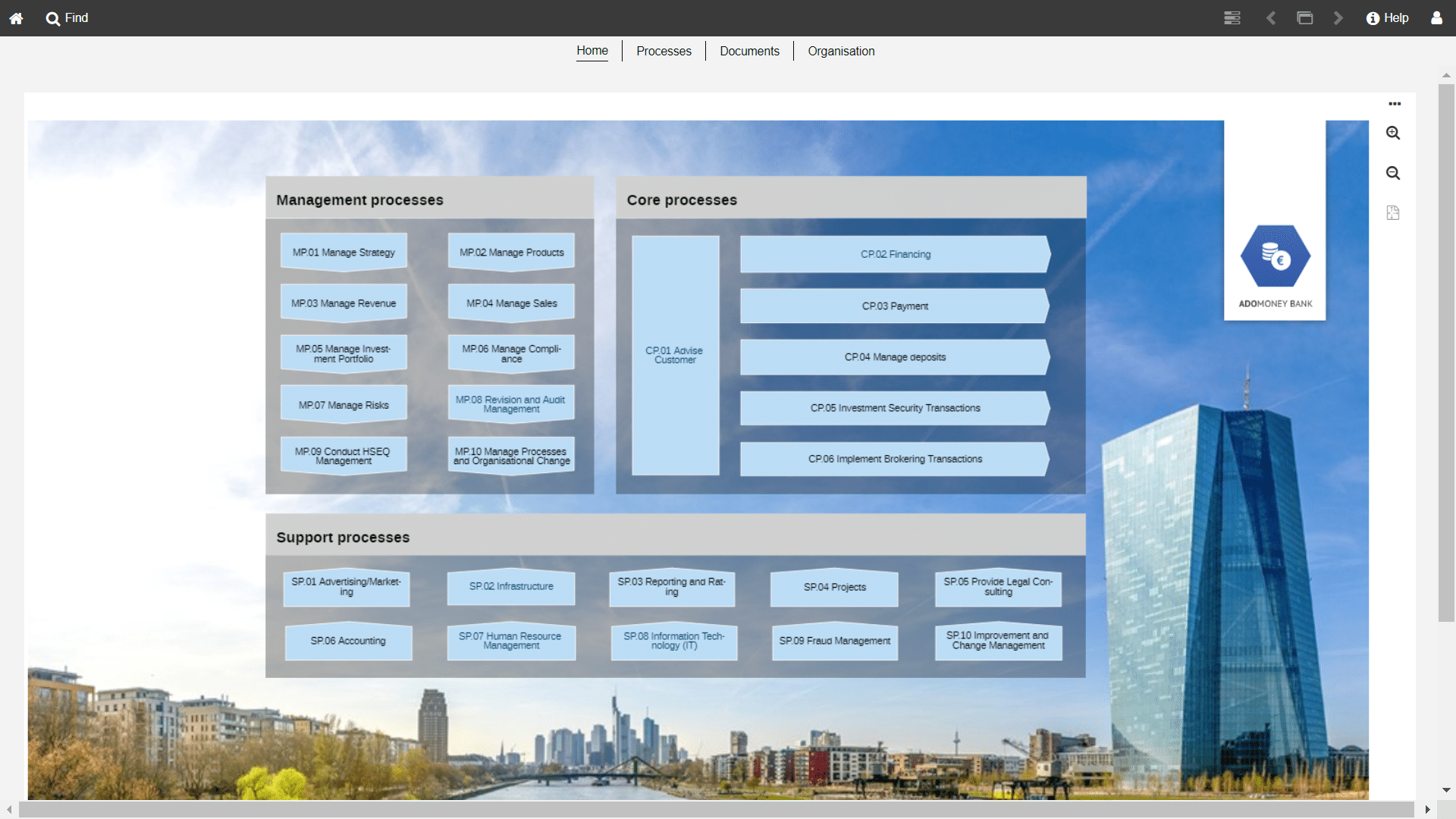1456x819 pixels.
Task: Open the window overview icon
Action: point(1305,17)
